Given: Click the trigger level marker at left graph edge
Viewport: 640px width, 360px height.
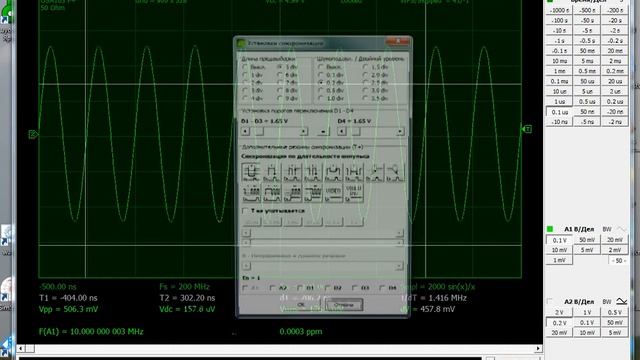Looking at the screenshot, I should (x=33, y=134).
